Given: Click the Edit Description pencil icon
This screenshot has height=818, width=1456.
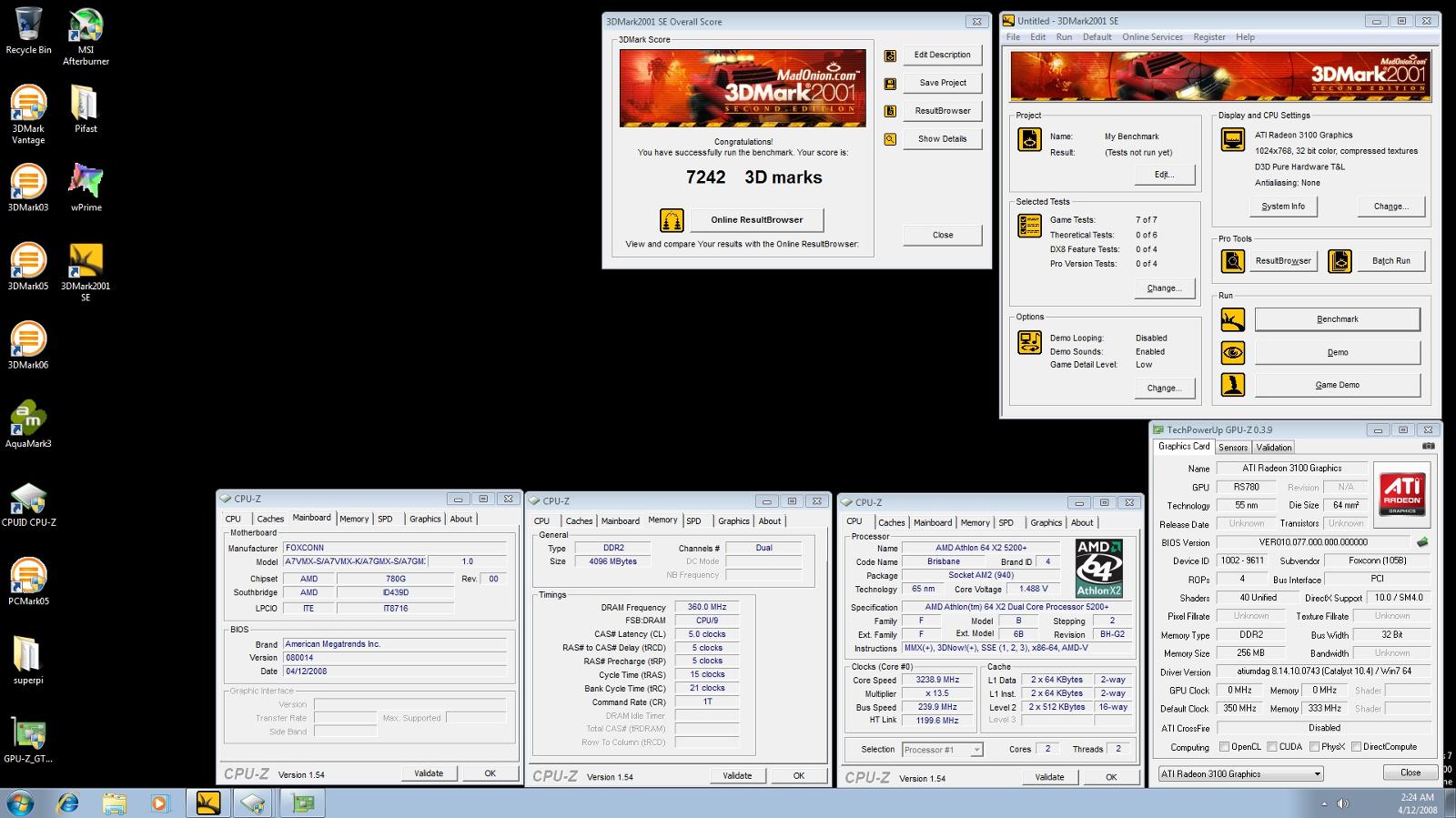Looking at the screenshot, I should 890,56.
